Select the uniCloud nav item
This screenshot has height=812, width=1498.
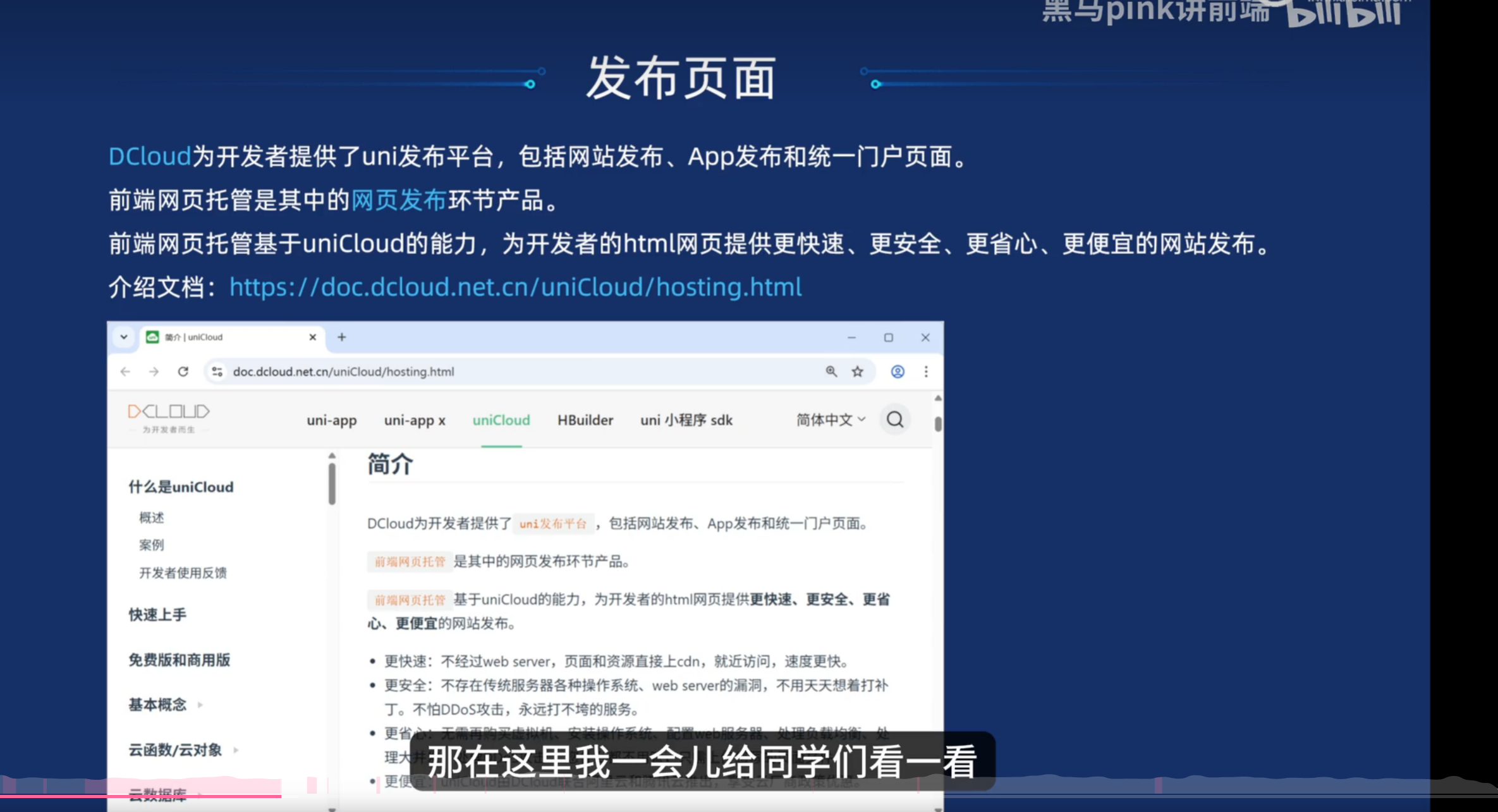tap(501, 420)
